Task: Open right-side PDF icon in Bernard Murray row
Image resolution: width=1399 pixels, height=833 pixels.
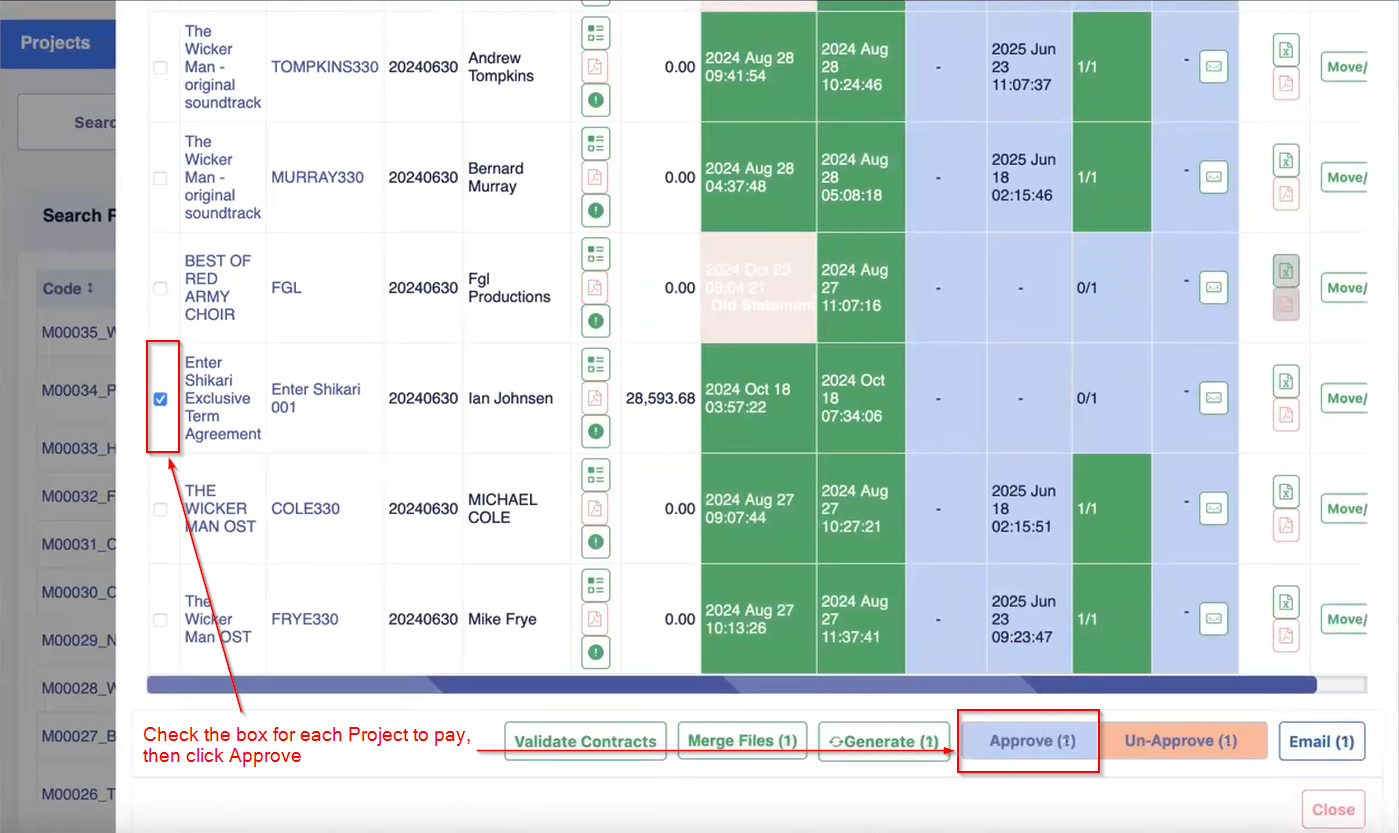Action: [1286, 194]
